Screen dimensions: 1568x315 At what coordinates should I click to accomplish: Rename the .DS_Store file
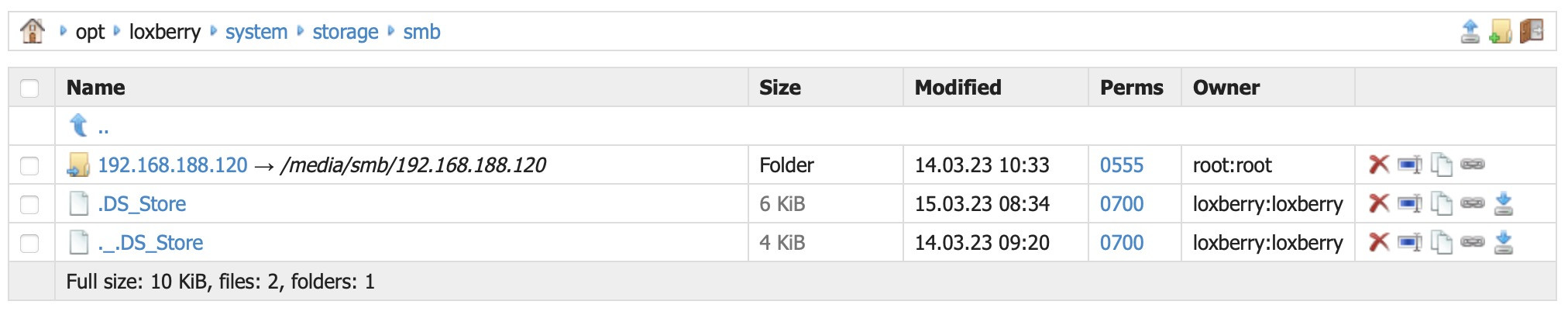tap(1409, 203)
